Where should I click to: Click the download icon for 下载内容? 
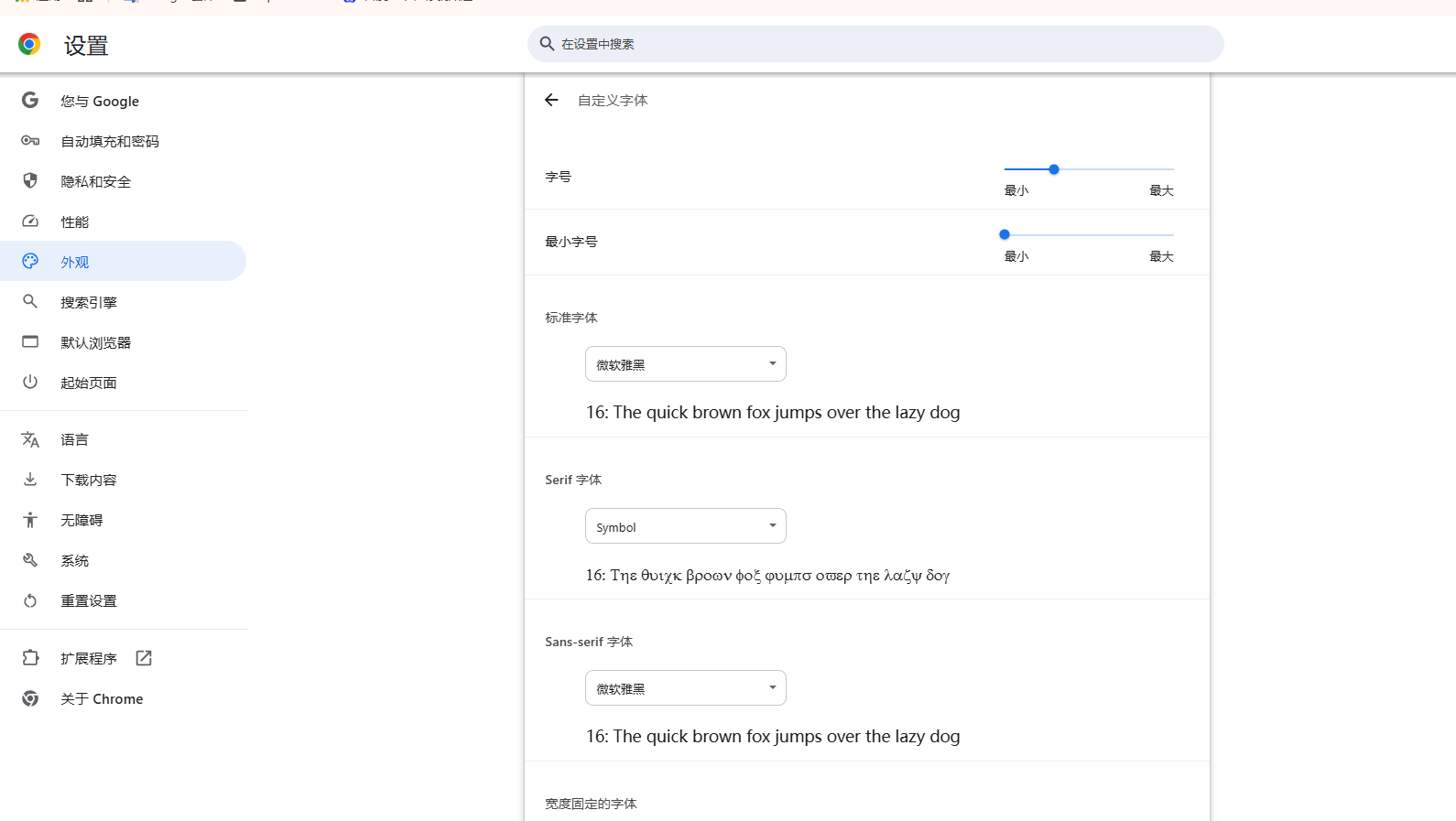click(x=30, y=479)
